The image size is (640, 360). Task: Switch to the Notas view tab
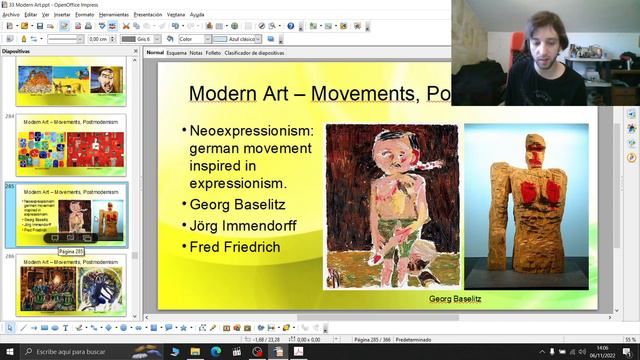coord(196,53)
